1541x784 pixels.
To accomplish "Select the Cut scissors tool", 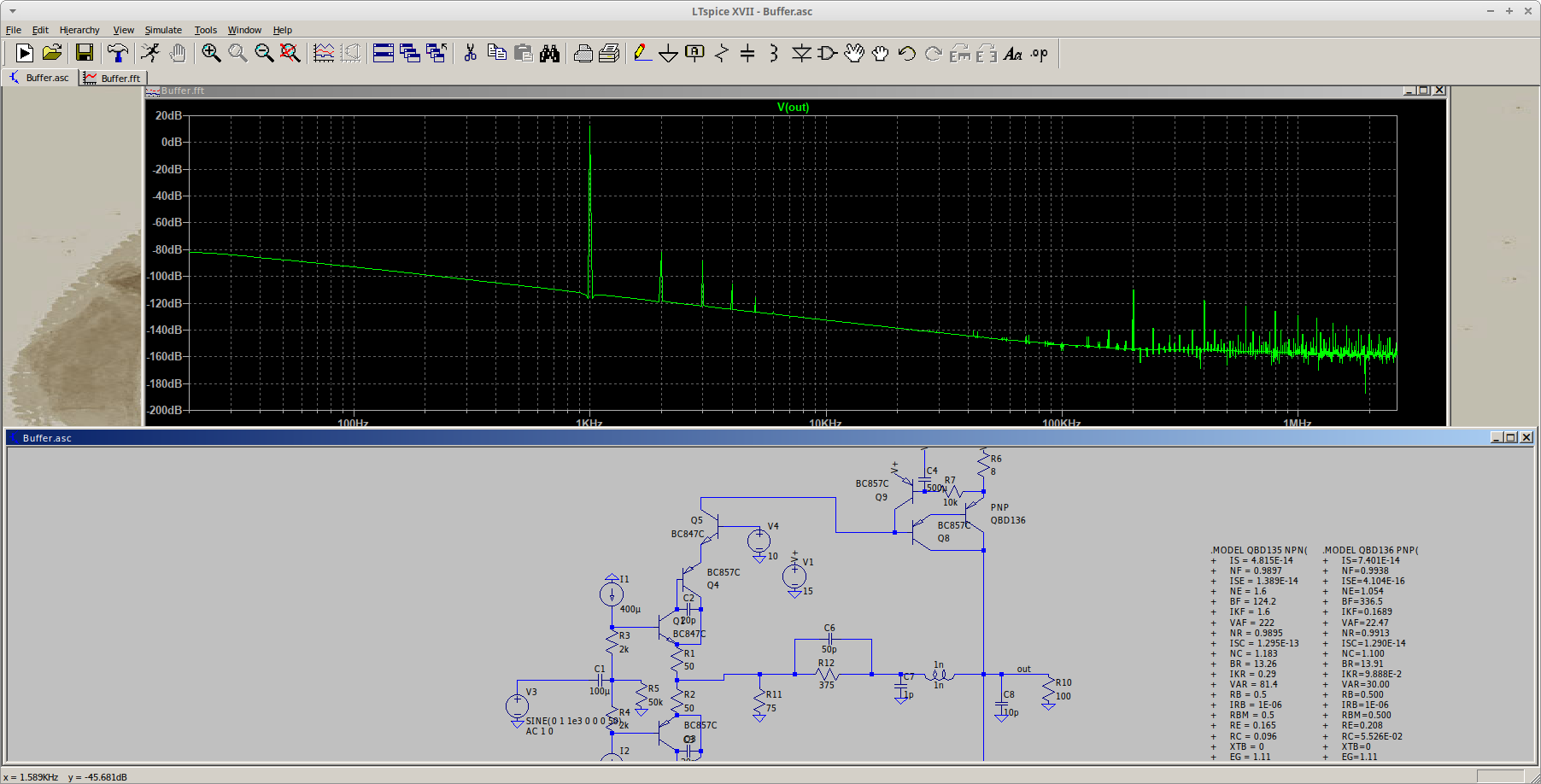I will tap(470, 53).
